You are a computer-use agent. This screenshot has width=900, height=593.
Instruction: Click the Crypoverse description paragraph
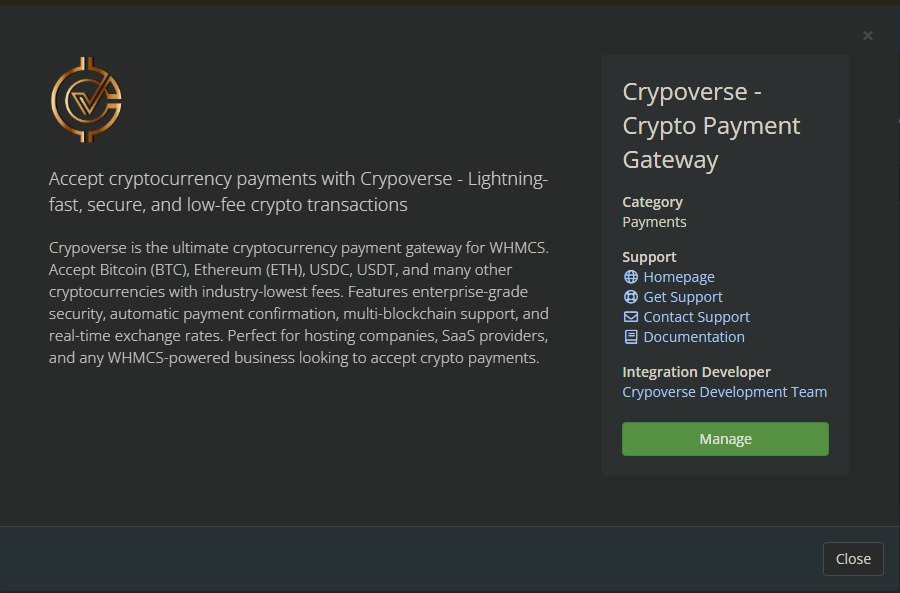coord(299,303)
